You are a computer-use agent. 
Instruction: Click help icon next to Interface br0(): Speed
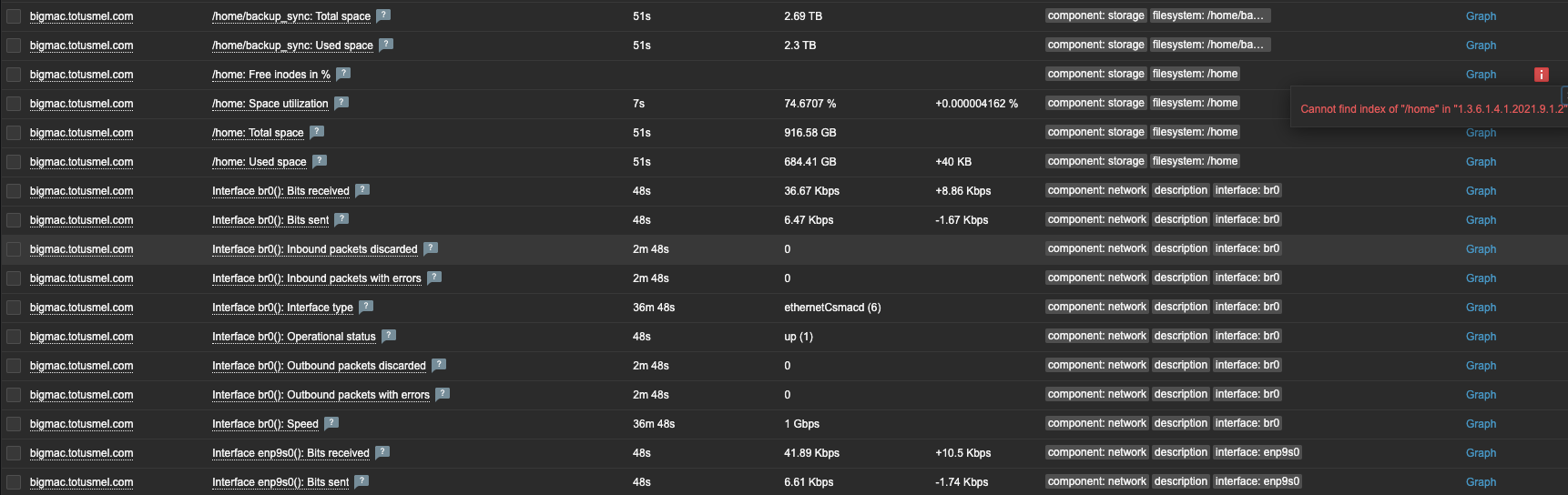click(x=331, y=423)
